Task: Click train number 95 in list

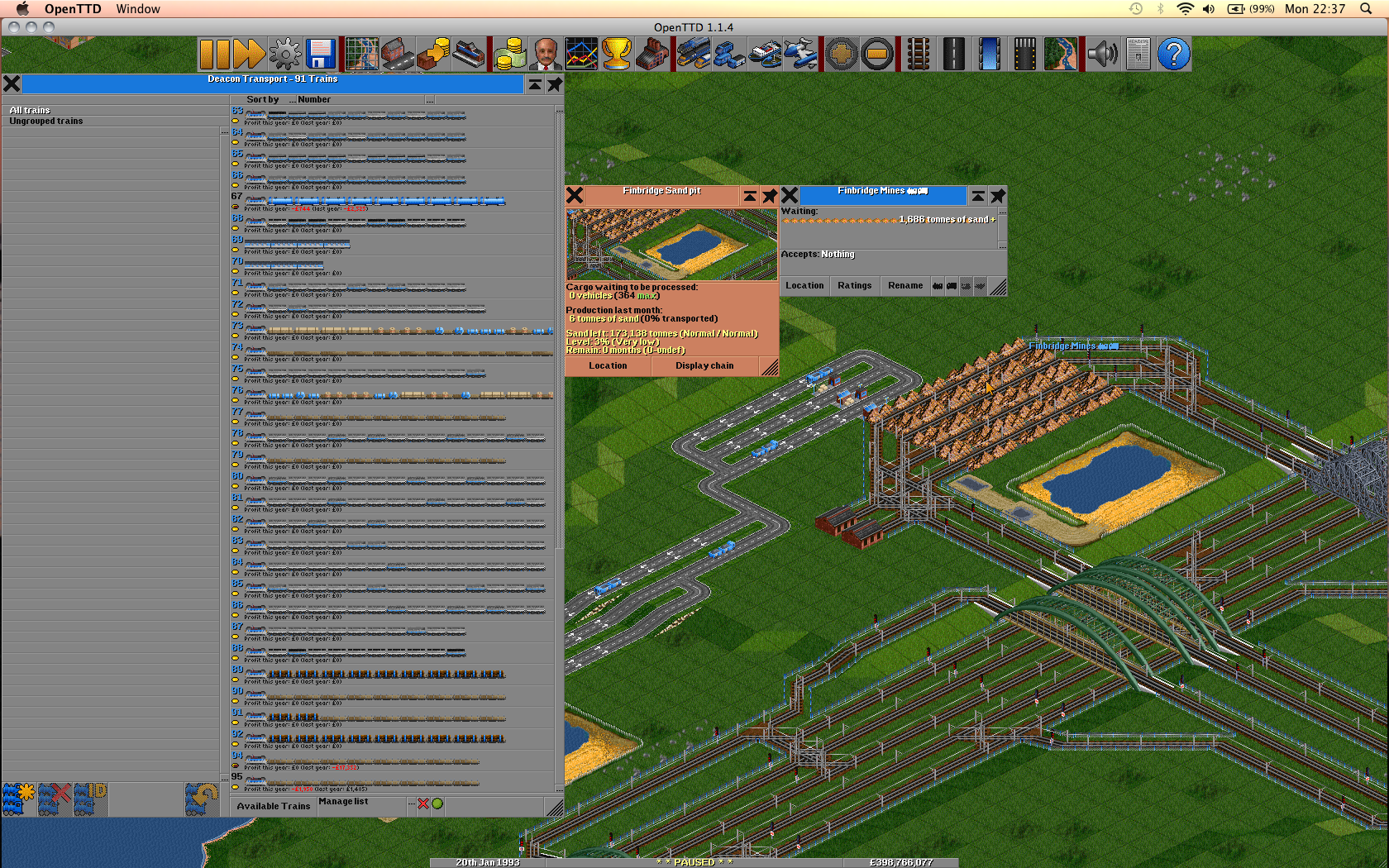Action: point(393,783)
